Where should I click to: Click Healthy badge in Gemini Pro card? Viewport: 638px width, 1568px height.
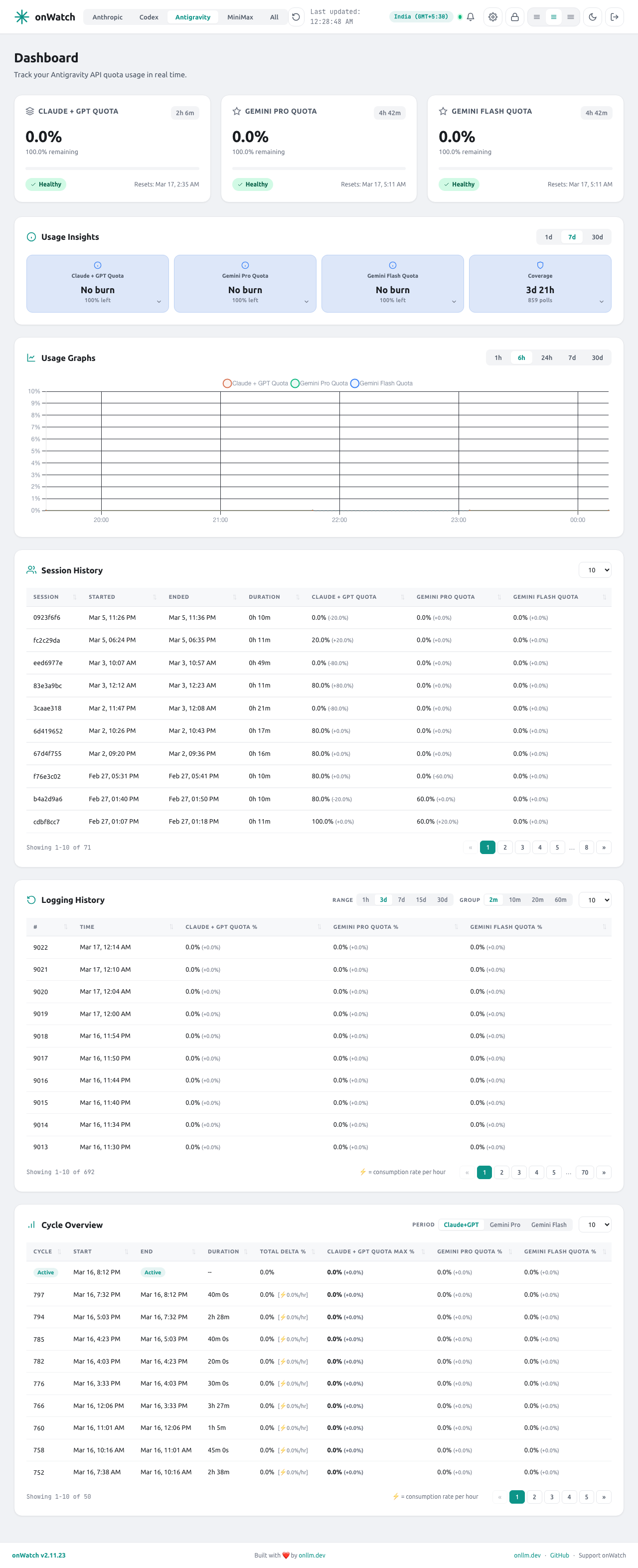253,184
